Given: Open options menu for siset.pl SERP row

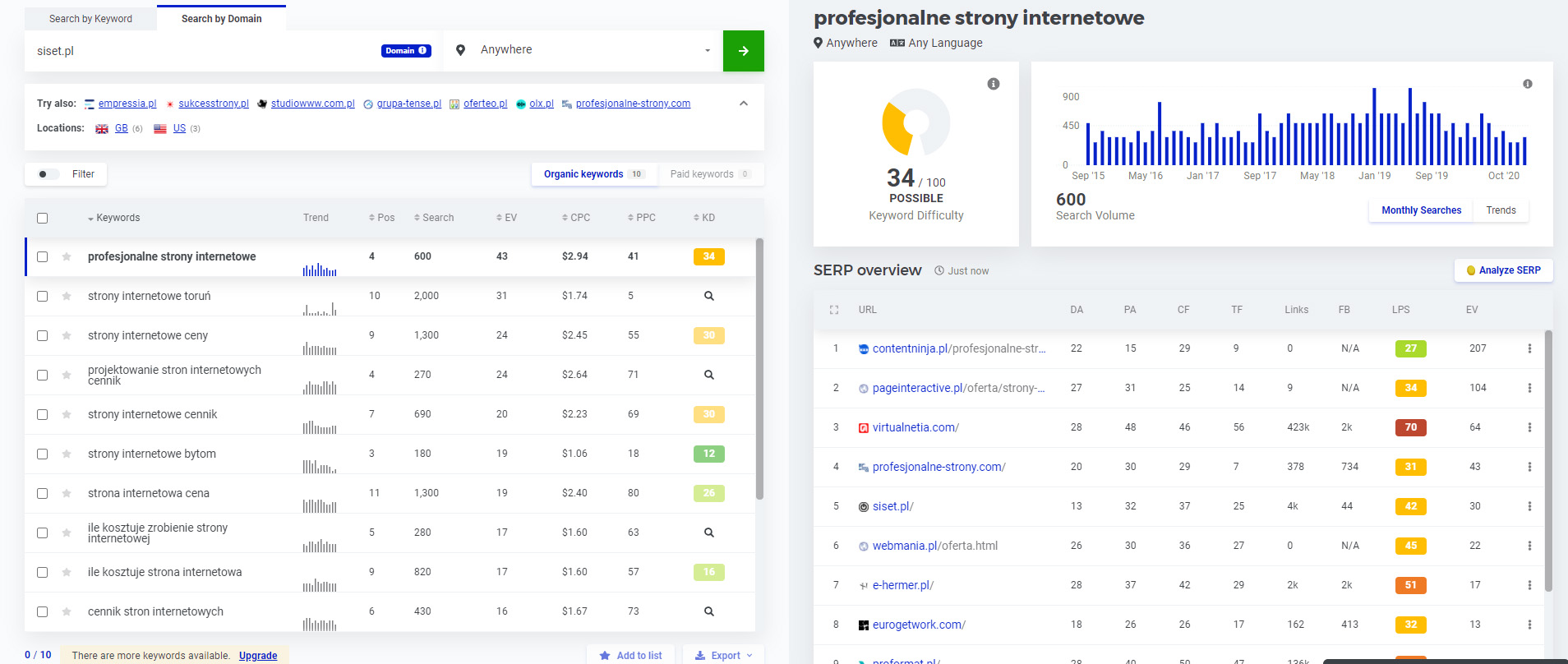Looking at the screenshot, I should pos(1529,506).
